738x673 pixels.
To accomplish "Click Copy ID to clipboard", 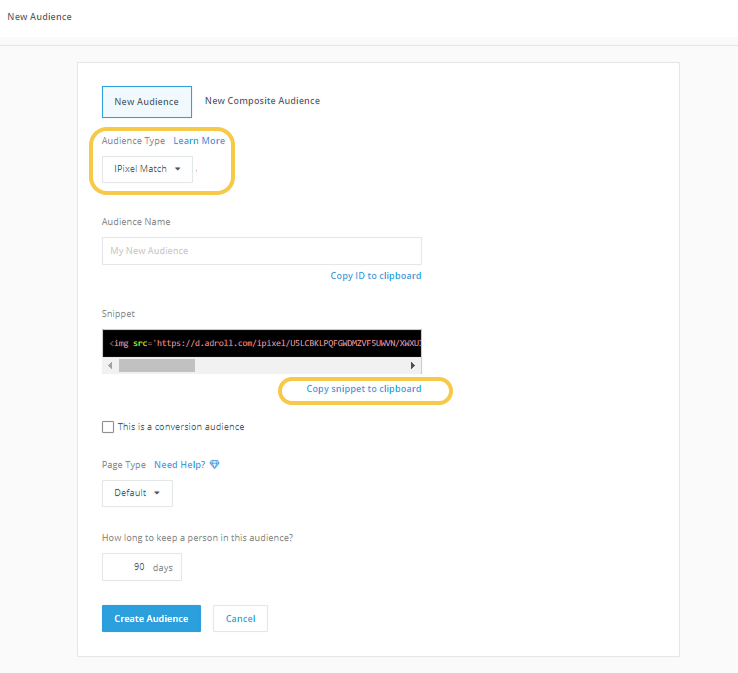I will tap(376, 276).
